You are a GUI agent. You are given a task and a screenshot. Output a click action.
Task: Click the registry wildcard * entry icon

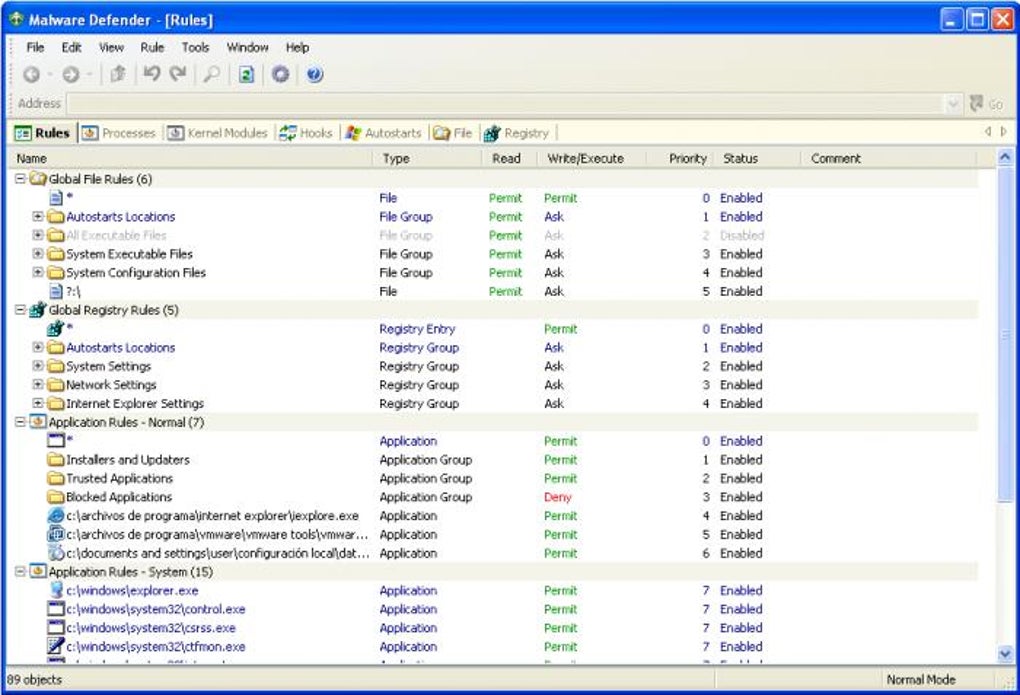(x=56, y=329)
